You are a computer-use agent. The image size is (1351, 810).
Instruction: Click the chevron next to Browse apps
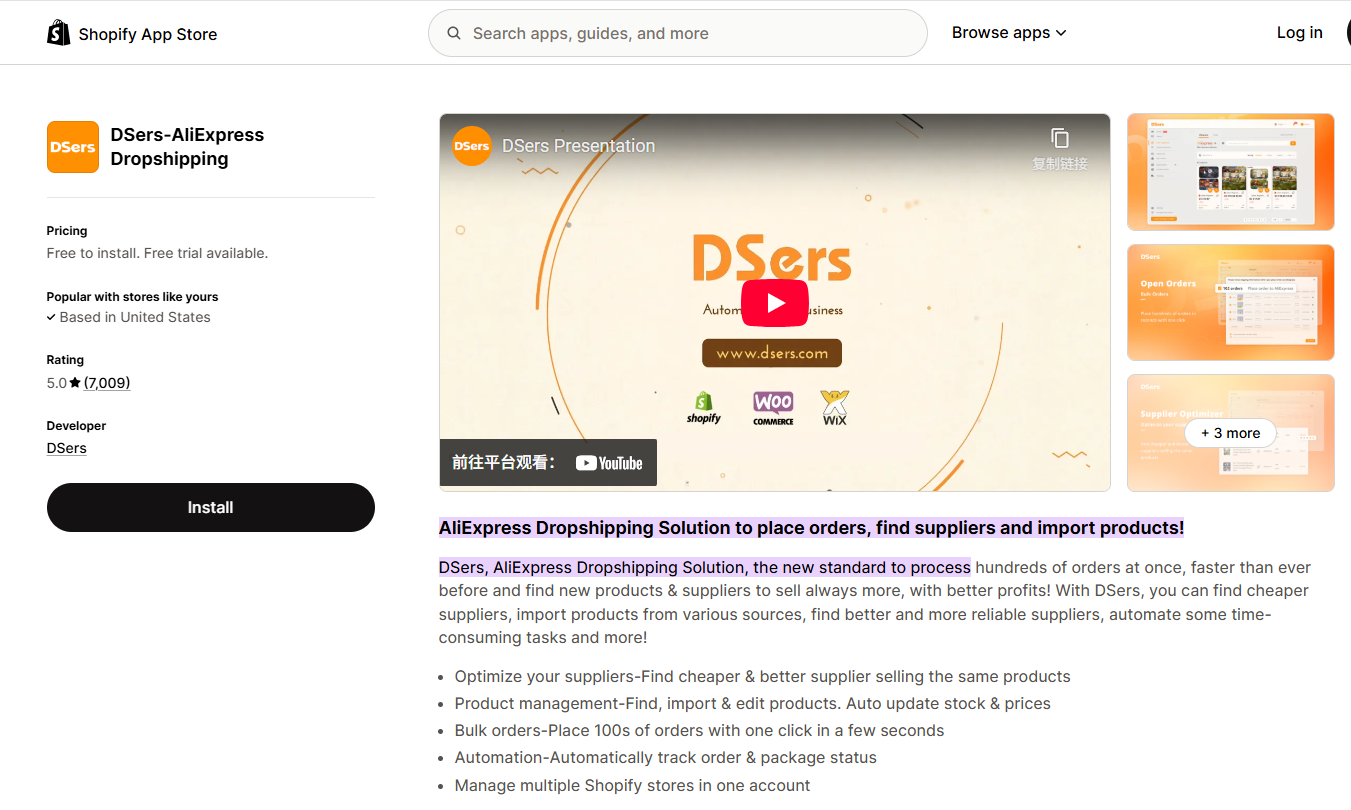click(1062, 32)
